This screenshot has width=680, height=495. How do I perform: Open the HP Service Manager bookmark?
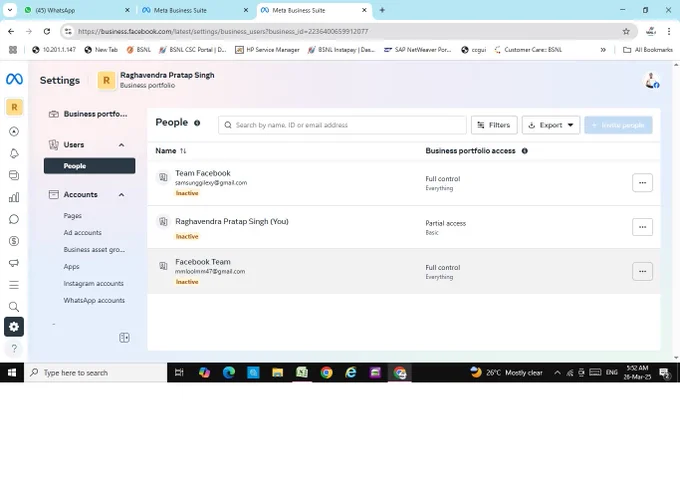click(268, 50)
